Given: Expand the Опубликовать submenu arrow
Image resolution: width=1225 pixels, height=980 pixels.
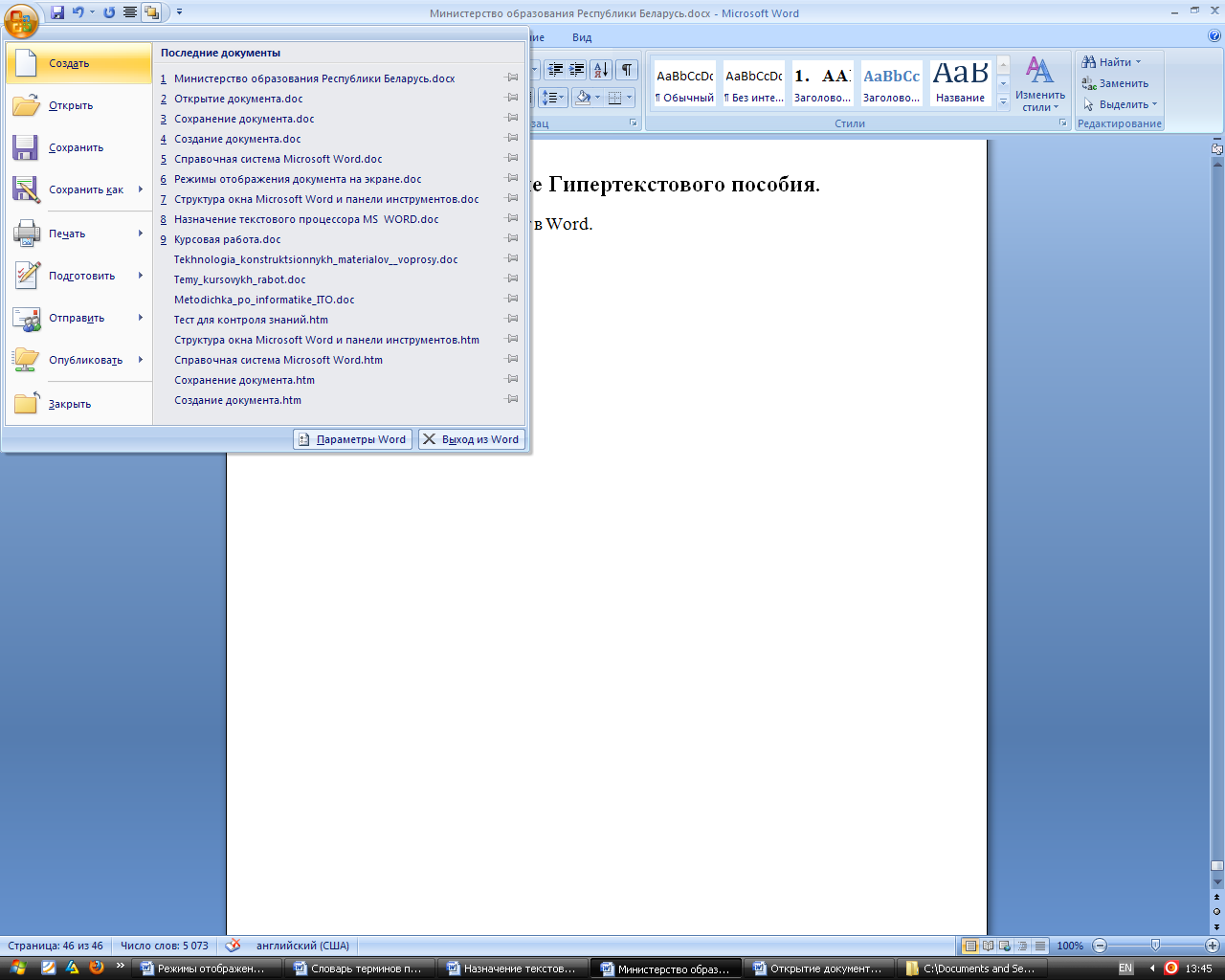Looking at the screenshot, I should coord(141,360).
